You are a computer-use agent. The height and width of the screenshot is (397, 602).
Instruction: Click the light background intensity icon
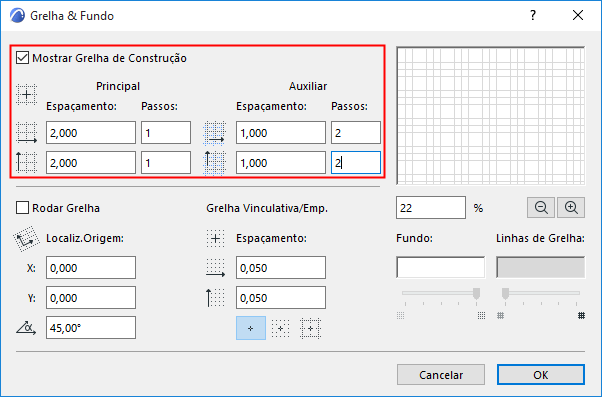point(400,316)
